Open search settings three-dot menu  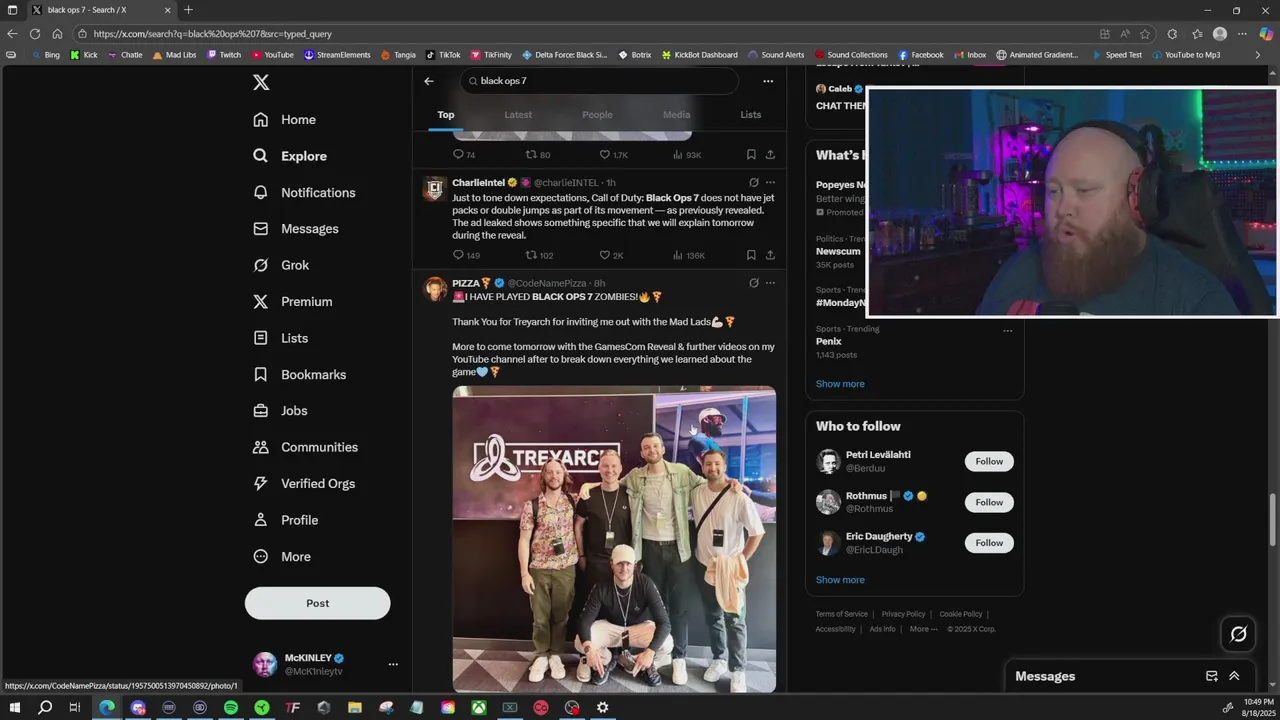coord(768,81)
